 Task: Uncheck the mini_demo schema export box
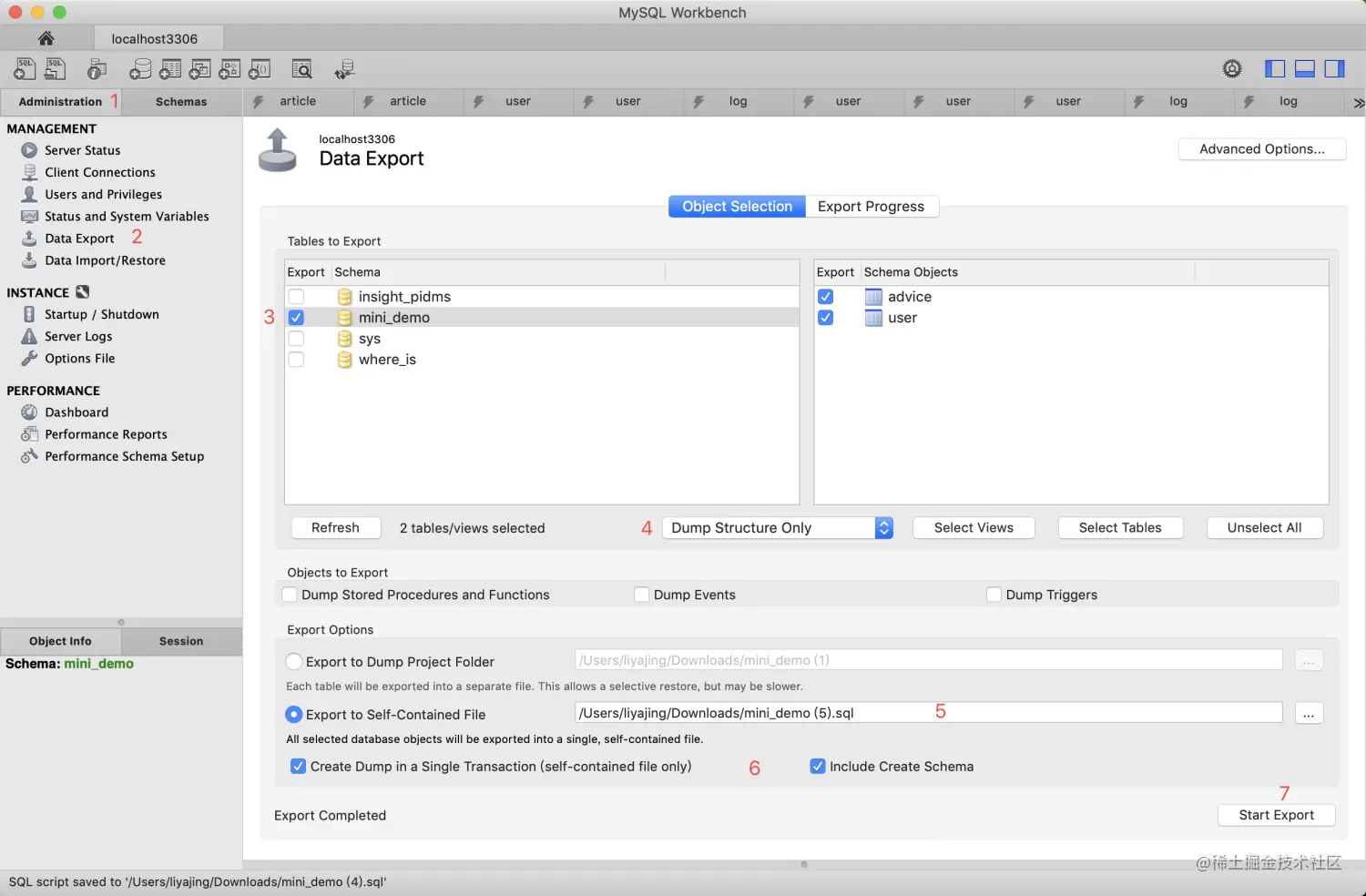[296, 318]
